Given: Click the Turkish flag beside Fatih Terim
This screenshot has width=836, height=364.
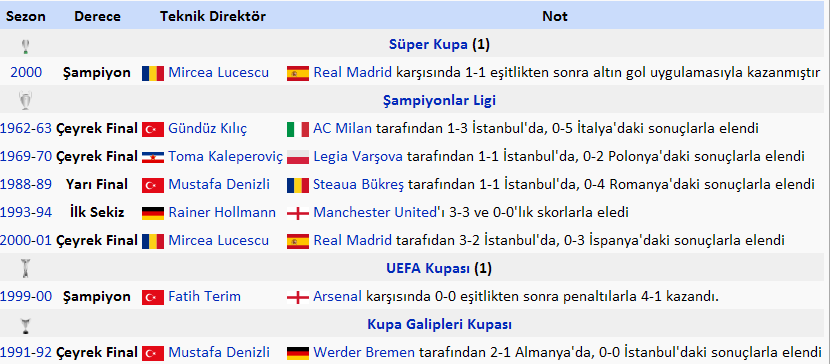Looking at the screenshot, I should (153, 297).
